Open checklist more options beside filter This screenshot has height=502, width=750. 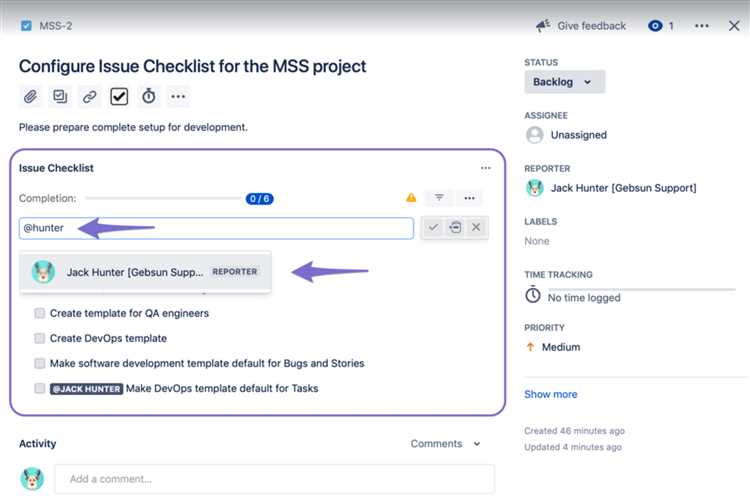tap(469, 197)
